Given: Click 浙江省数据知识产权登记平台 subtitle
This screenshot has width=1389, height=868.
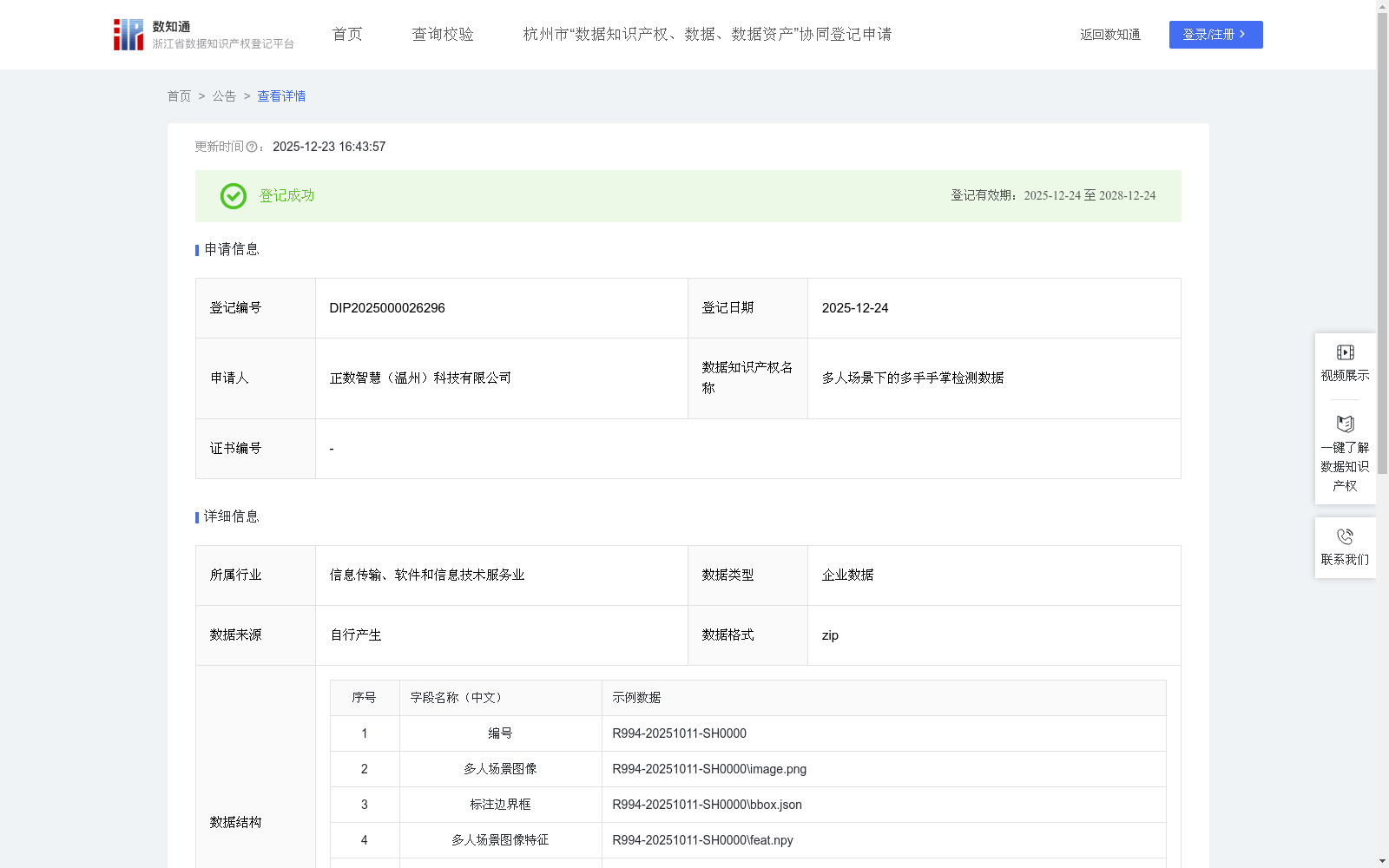Looking at the screenshot, I should (223, 44).
